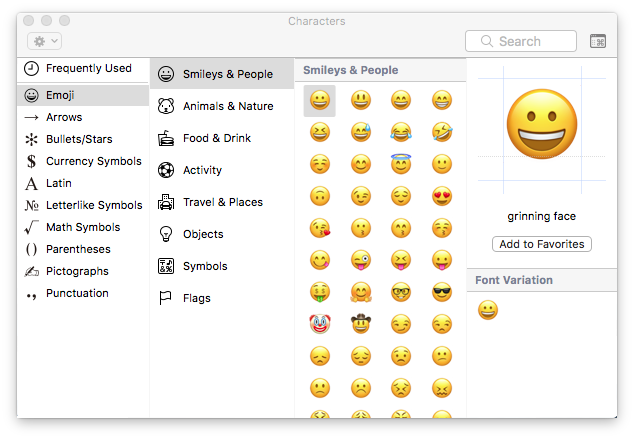Image resolution: width=634 pixels, height=439 pixels.
Task: Select the grinning face emoji in grid
Action: coord(320,100)
